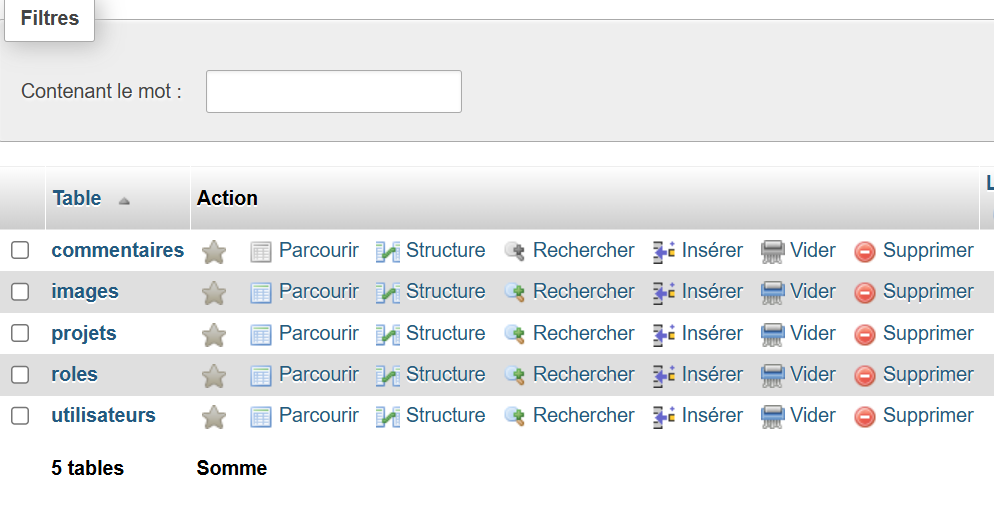This screenshot has height=517, width=994.
Task: Click the Vider icon in projets row
Action: click(x=772, y=334)
